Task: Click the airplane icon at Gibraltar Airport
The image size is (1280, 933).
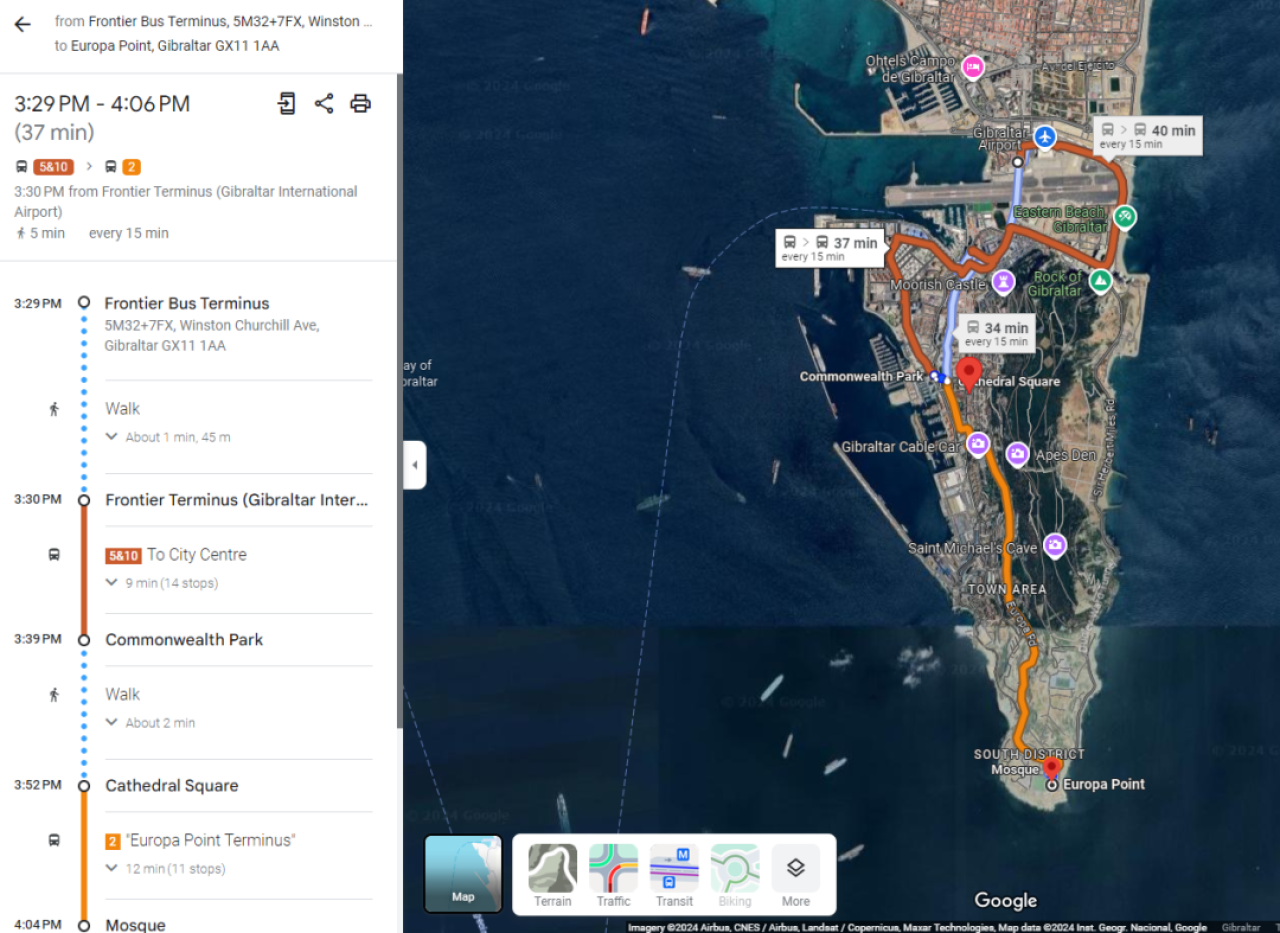Action: (x=1044, y=138)
